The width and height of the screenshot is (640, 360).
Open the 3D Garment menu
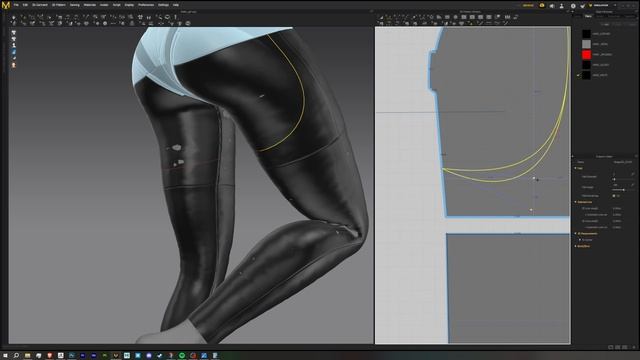click(40, 5)
